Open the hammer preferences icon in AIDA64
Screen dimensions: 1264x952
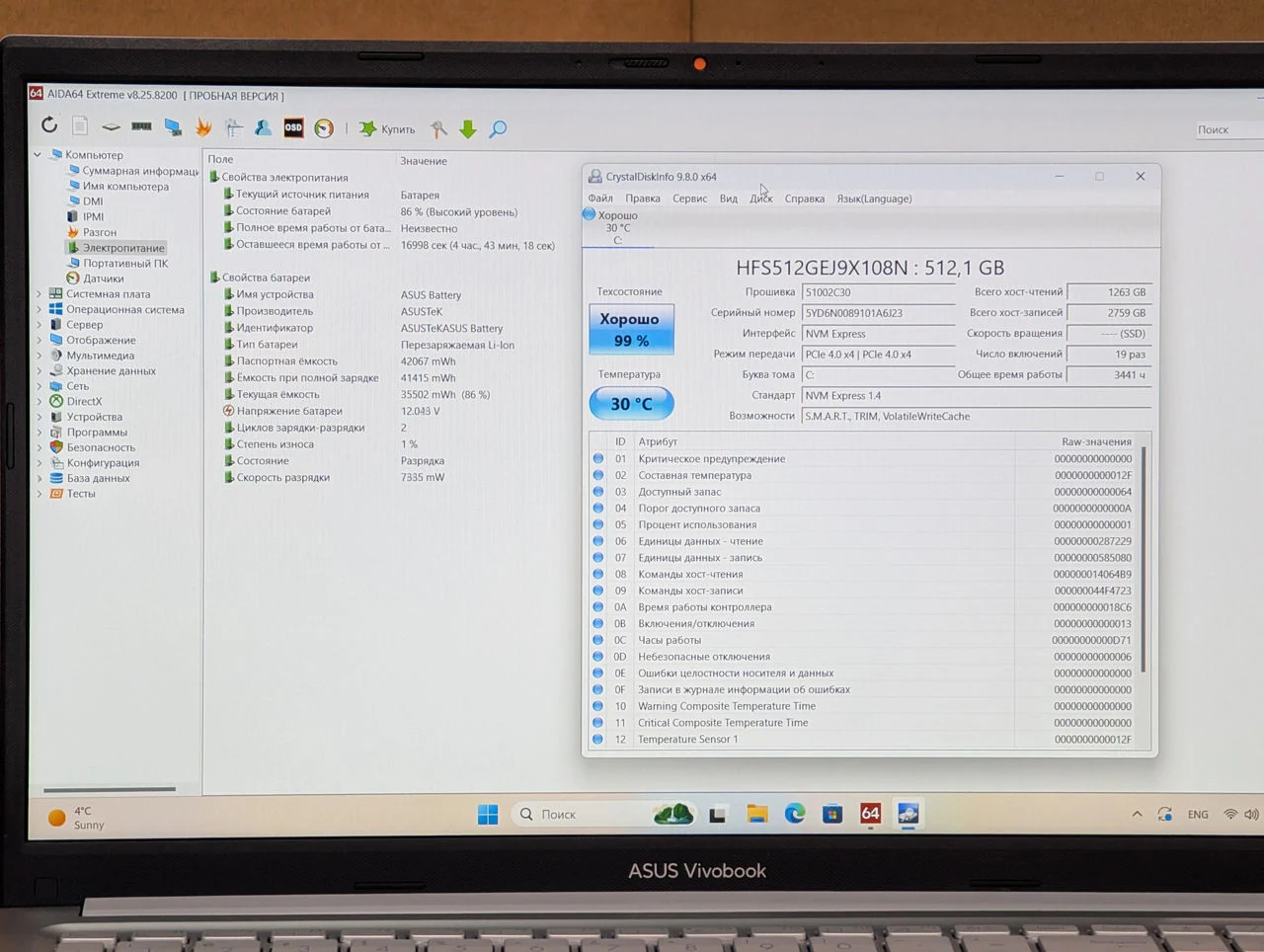click(x=438, y=128)
